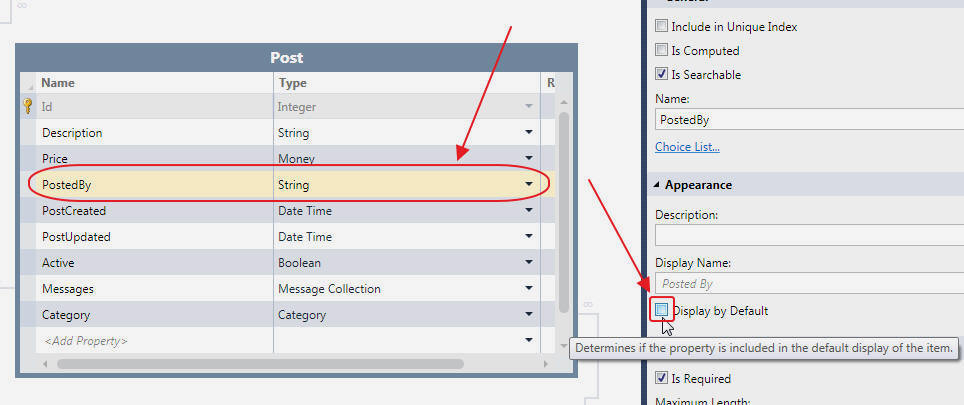Viewport: 964px width, 405px height.
Task: Open type dropdown for Price row
Action: coord(529,159)
